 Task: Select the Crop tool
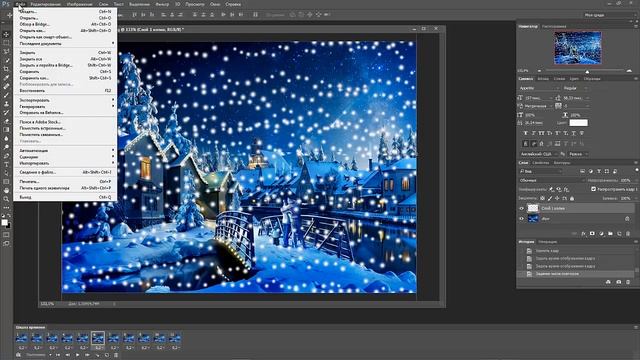click(6, 69)
